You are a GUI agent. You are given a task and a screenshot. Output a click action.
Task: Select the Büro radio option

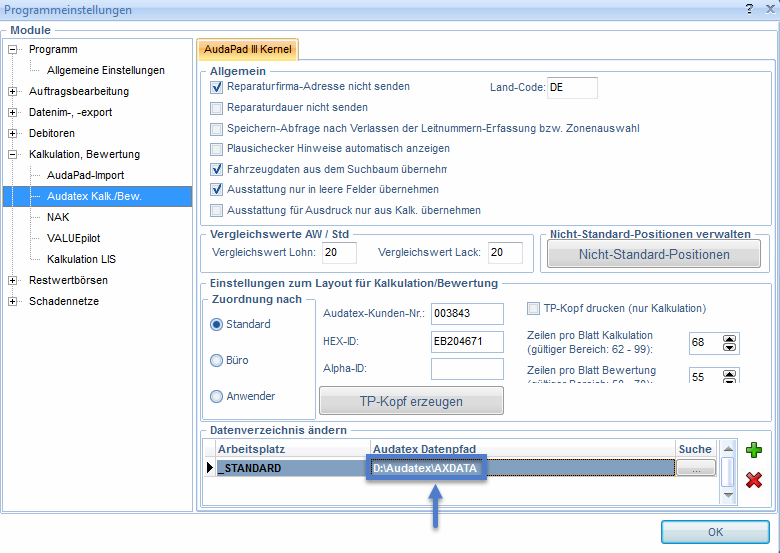point(216,360)
